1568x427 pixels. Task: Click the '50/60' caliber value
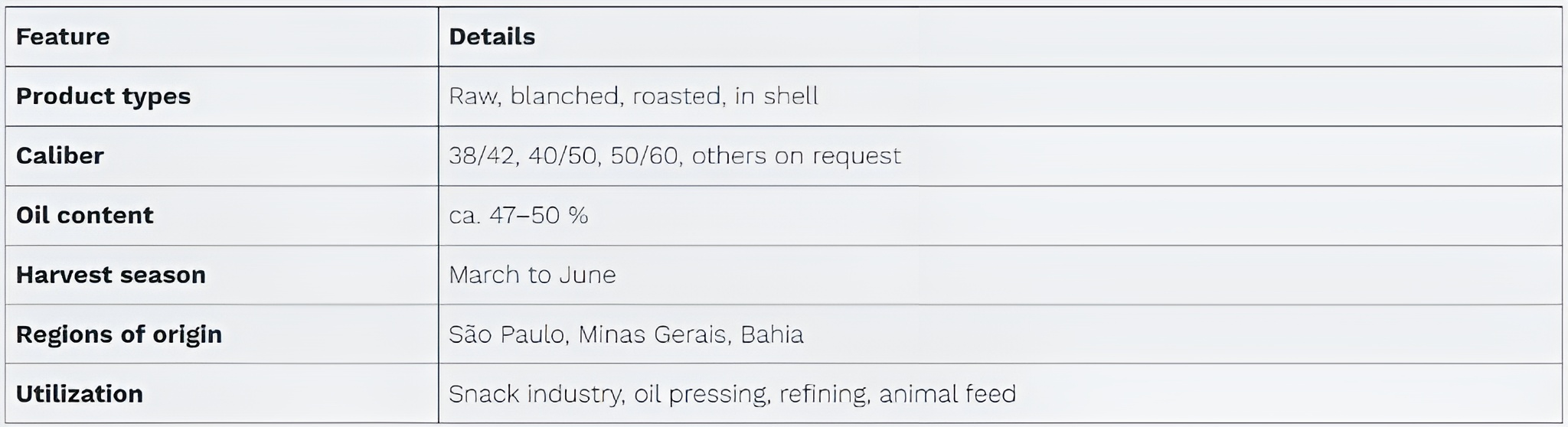click(x=644, y=156)
